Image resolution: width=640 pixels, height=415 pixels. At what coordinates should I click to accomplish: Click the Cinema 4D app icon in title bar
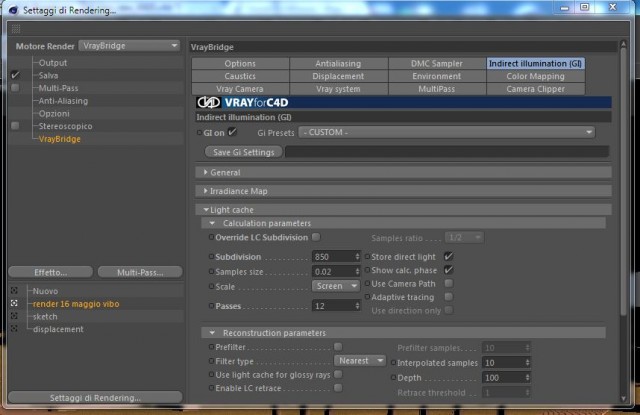[x=13, y=10]
